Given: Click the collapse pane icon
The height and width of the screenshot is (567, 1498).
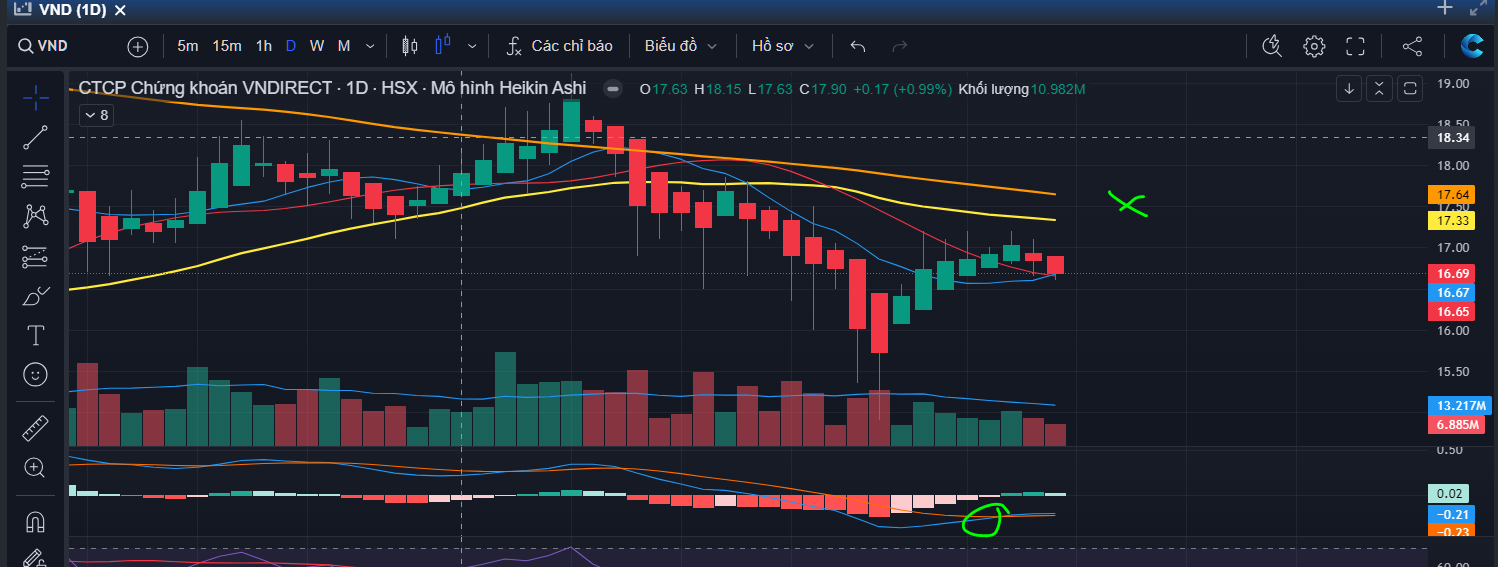Looking at the screenshot, I should pyautogui.click(x=1379, y=89).
